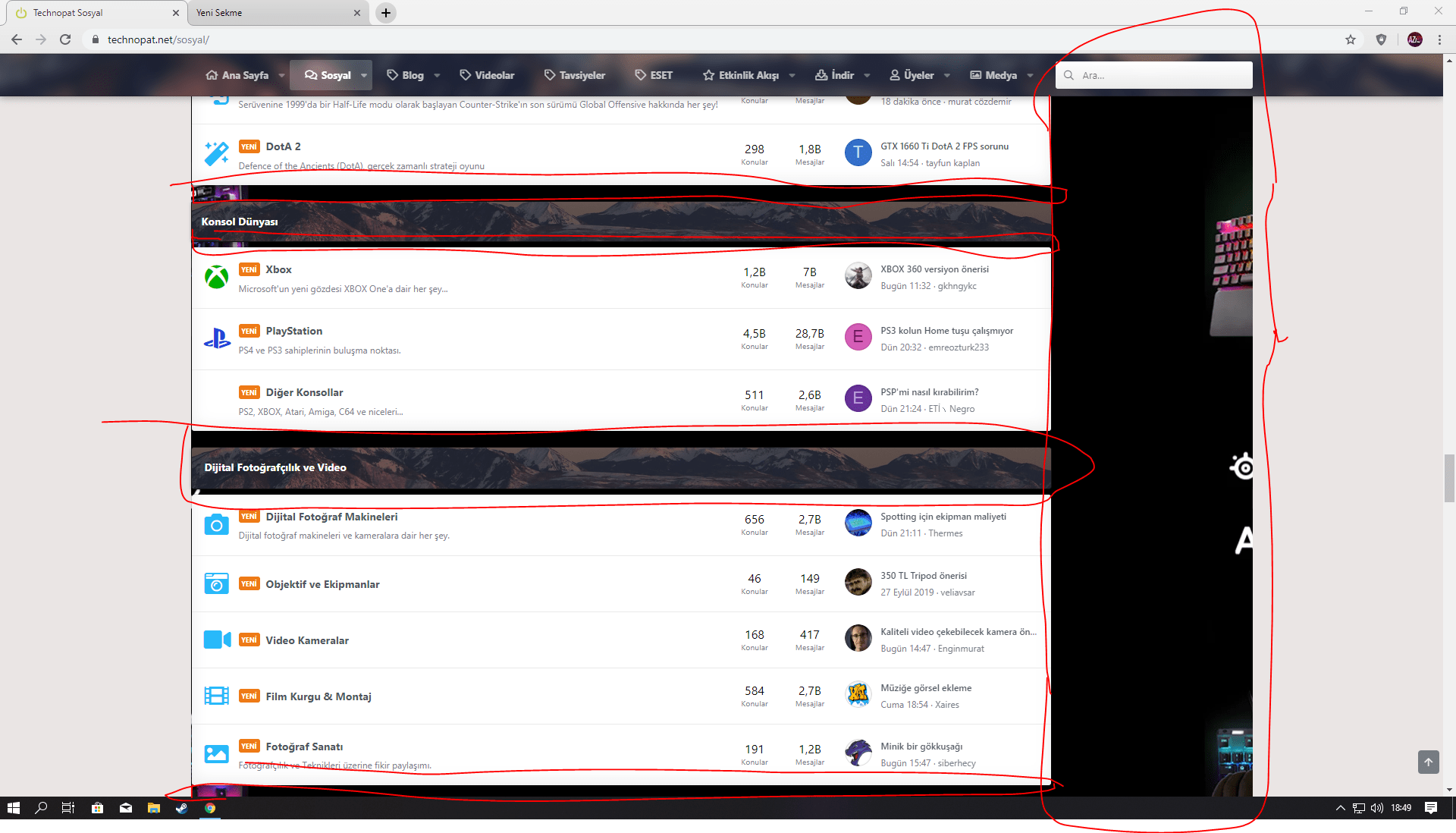Click the Xbox forum logo icon
Image resolution: width=1456 pixels, height=833 pixels.
point(216,277)
